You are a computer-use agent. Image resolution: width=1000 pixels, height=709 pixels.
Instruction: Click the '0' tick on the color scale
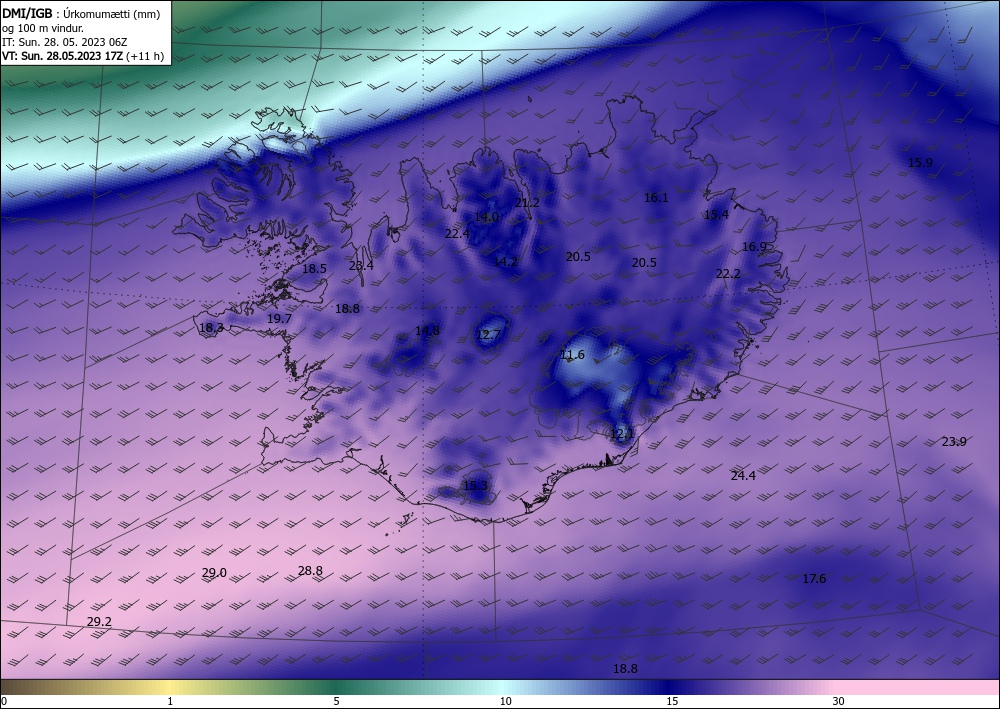(4, 701)
